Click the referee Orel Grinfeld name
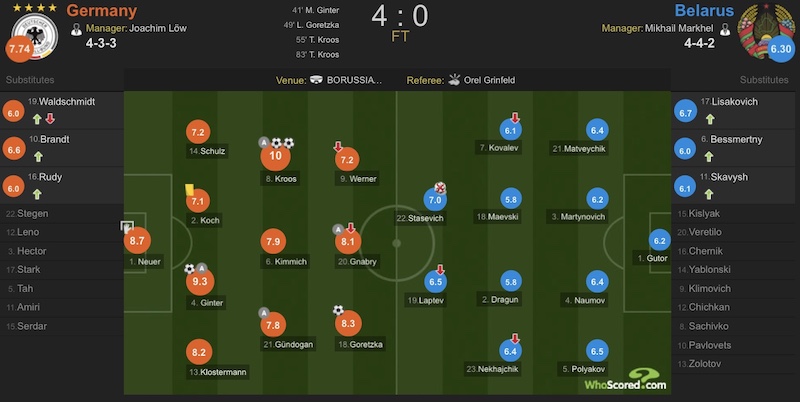The height and width of the screenshot is (402, 800). pyautogui.click(x=489, y=80)
